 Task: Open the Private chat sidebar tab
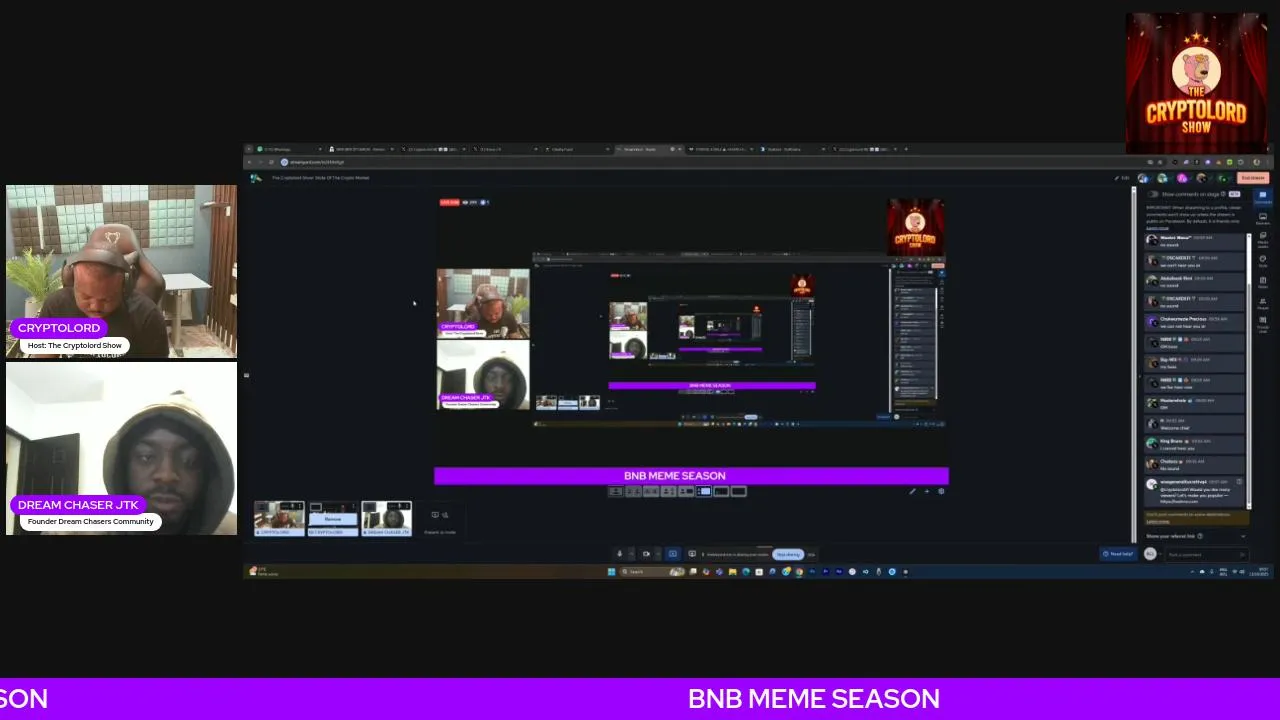tap(1263, 326)
